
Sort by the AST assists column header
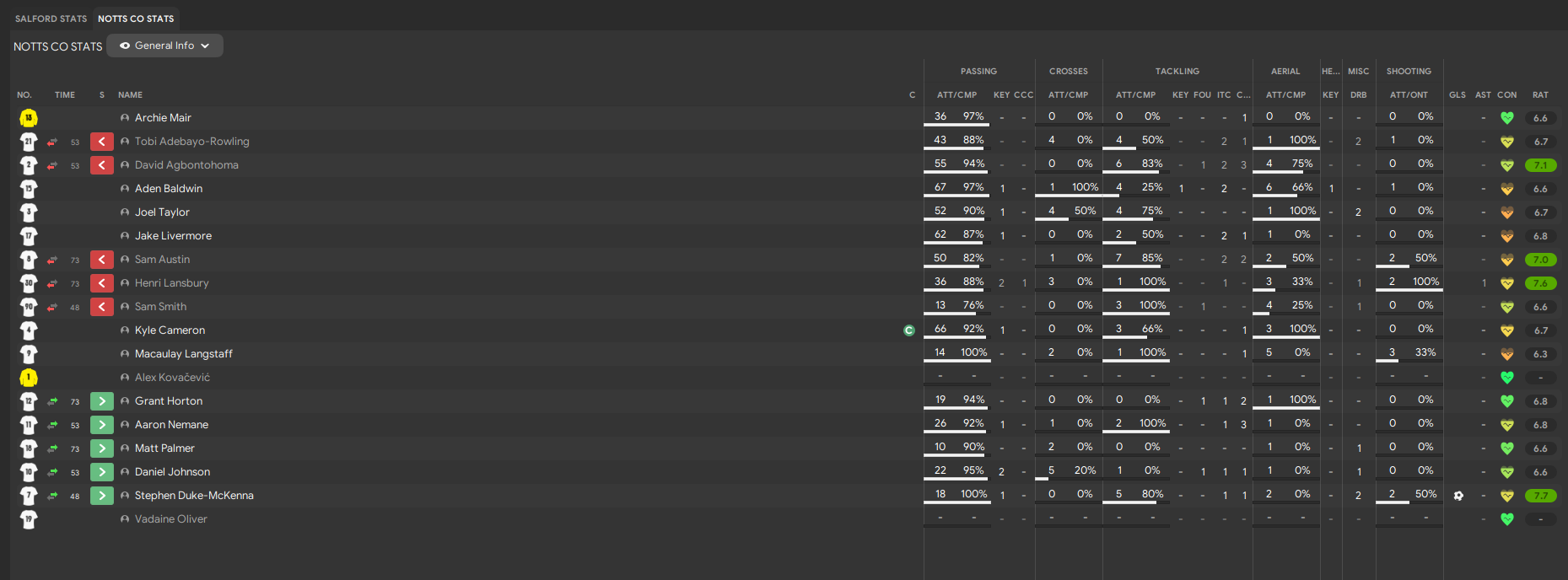tap(1483, 95)
